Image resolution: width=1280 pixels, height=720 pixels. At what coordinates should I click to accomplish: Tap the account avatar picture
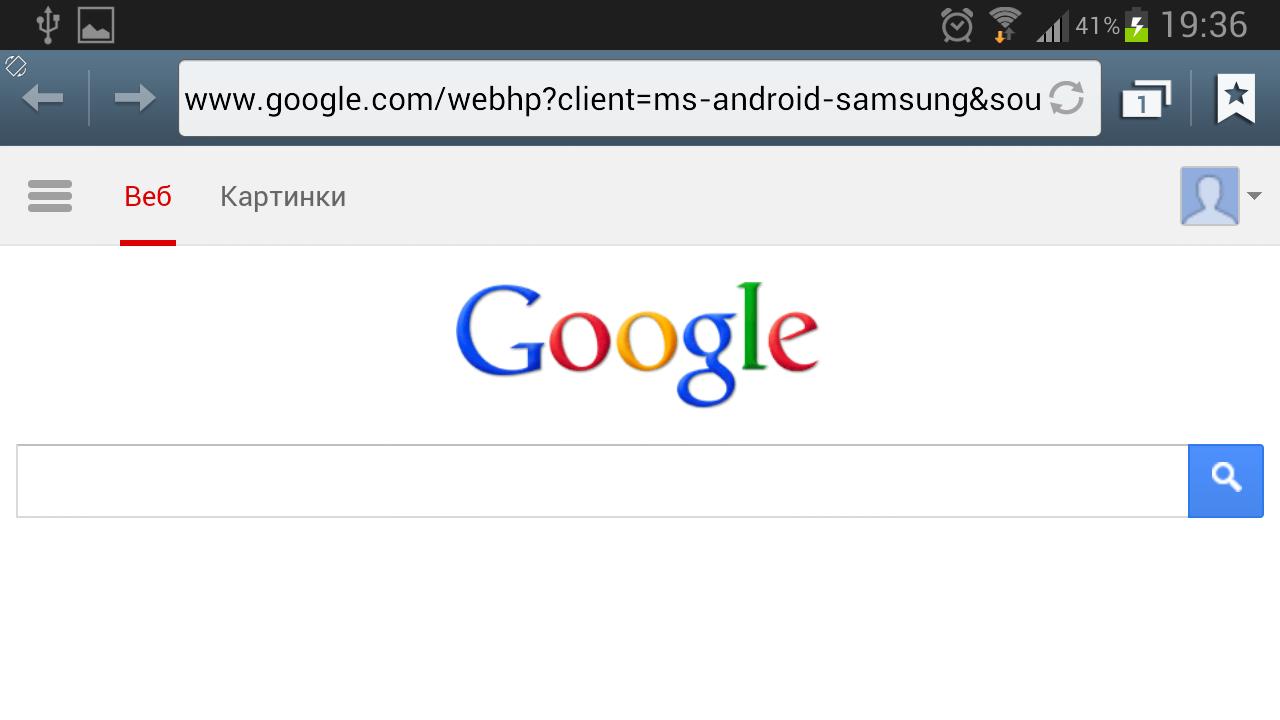[x=1209, y=196]
